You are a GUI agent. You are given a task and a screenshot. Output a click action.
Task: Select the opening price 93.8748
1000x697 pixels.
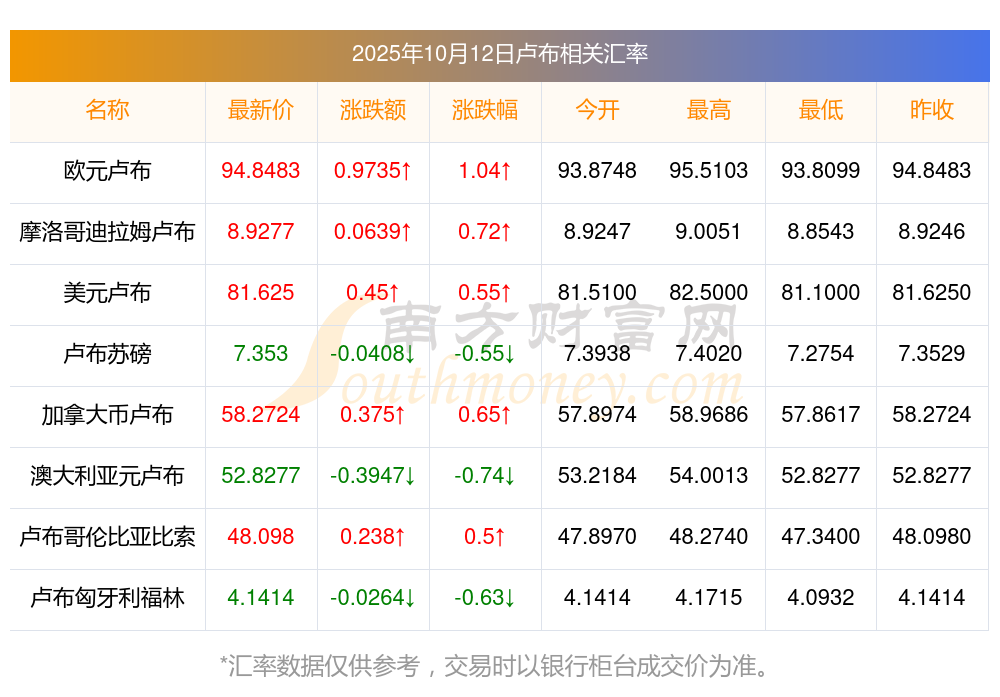597,170
